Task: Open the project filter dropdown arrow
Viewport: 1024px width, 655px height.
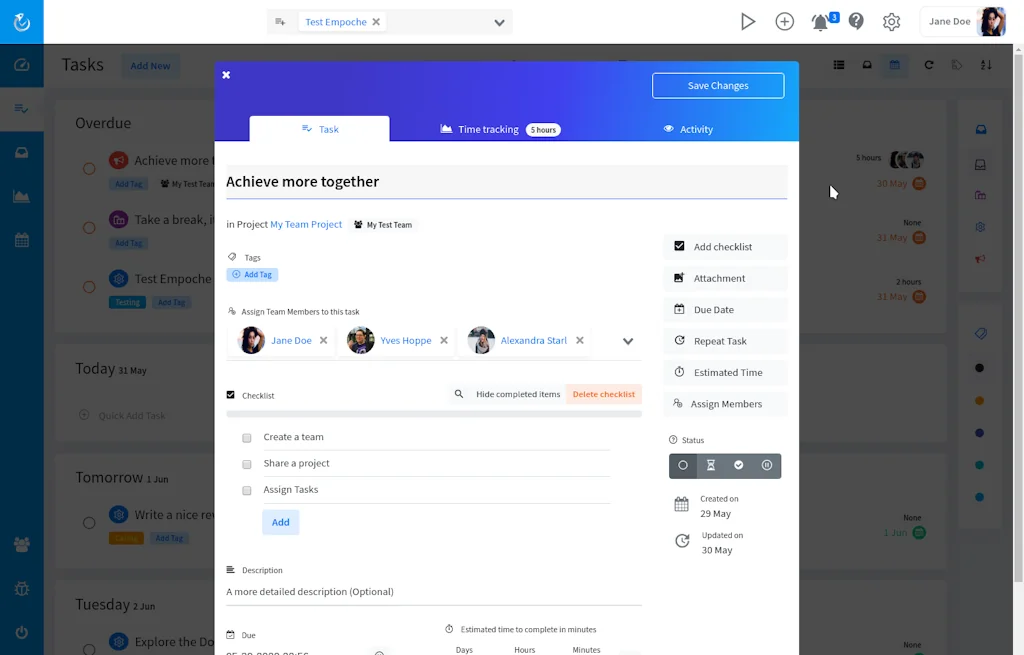Action: click(x=499, y=23)
